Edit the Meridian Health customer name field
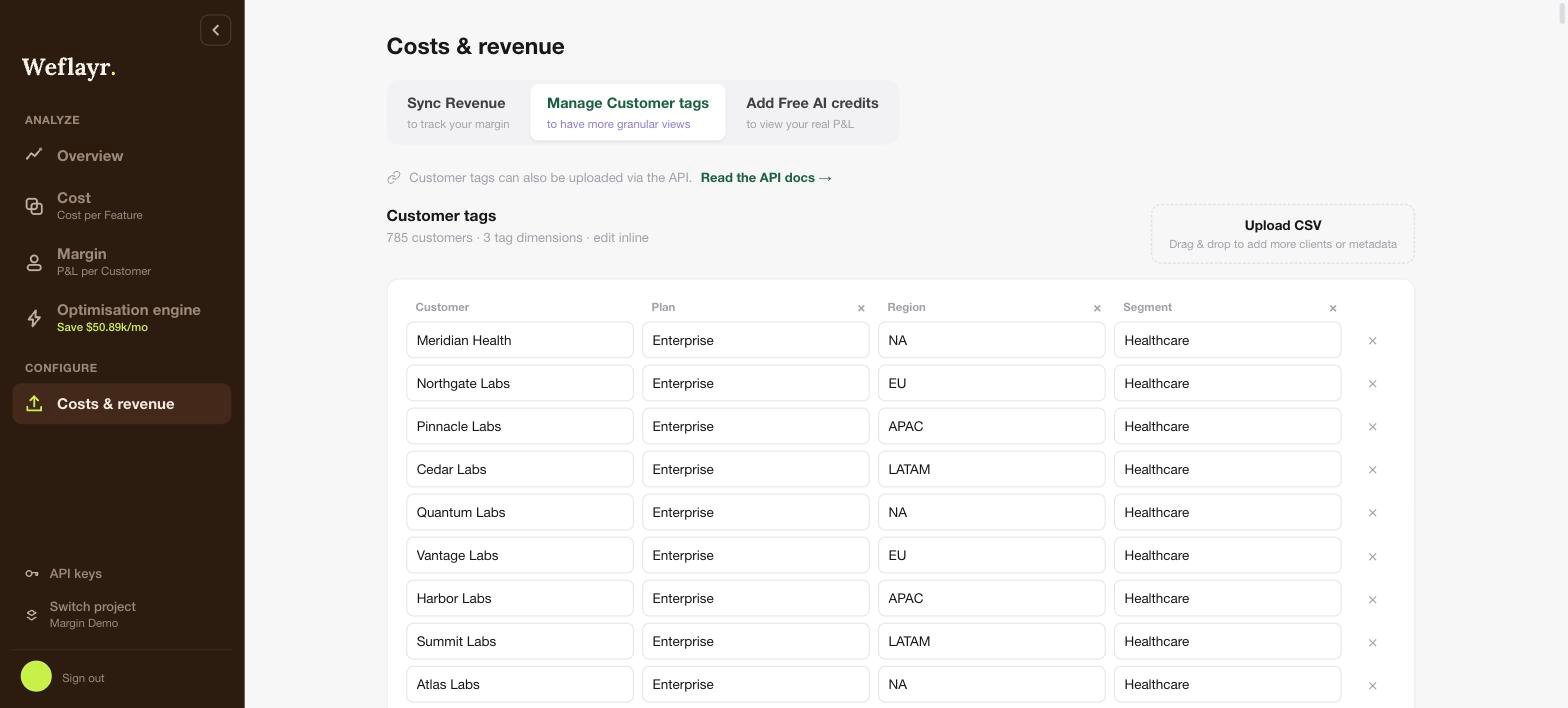 [520, 340]
